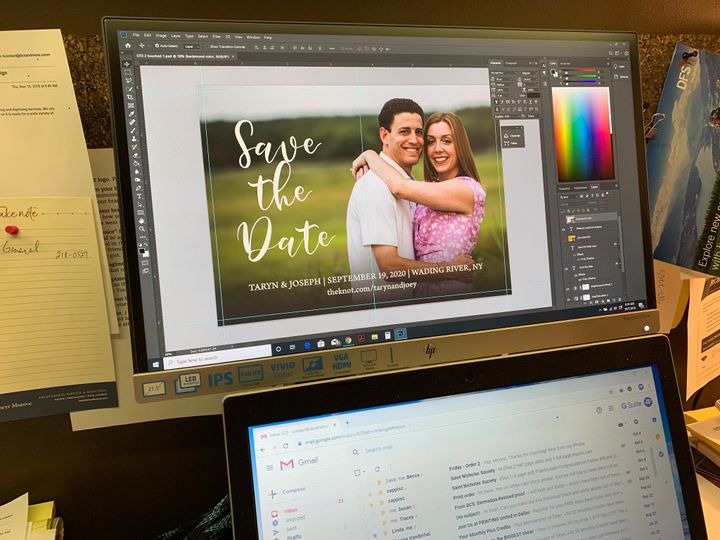Open the Filter menu in Photoshop
Image resolution: width=720 pixels, height=540 pixels.
(217, 36)
